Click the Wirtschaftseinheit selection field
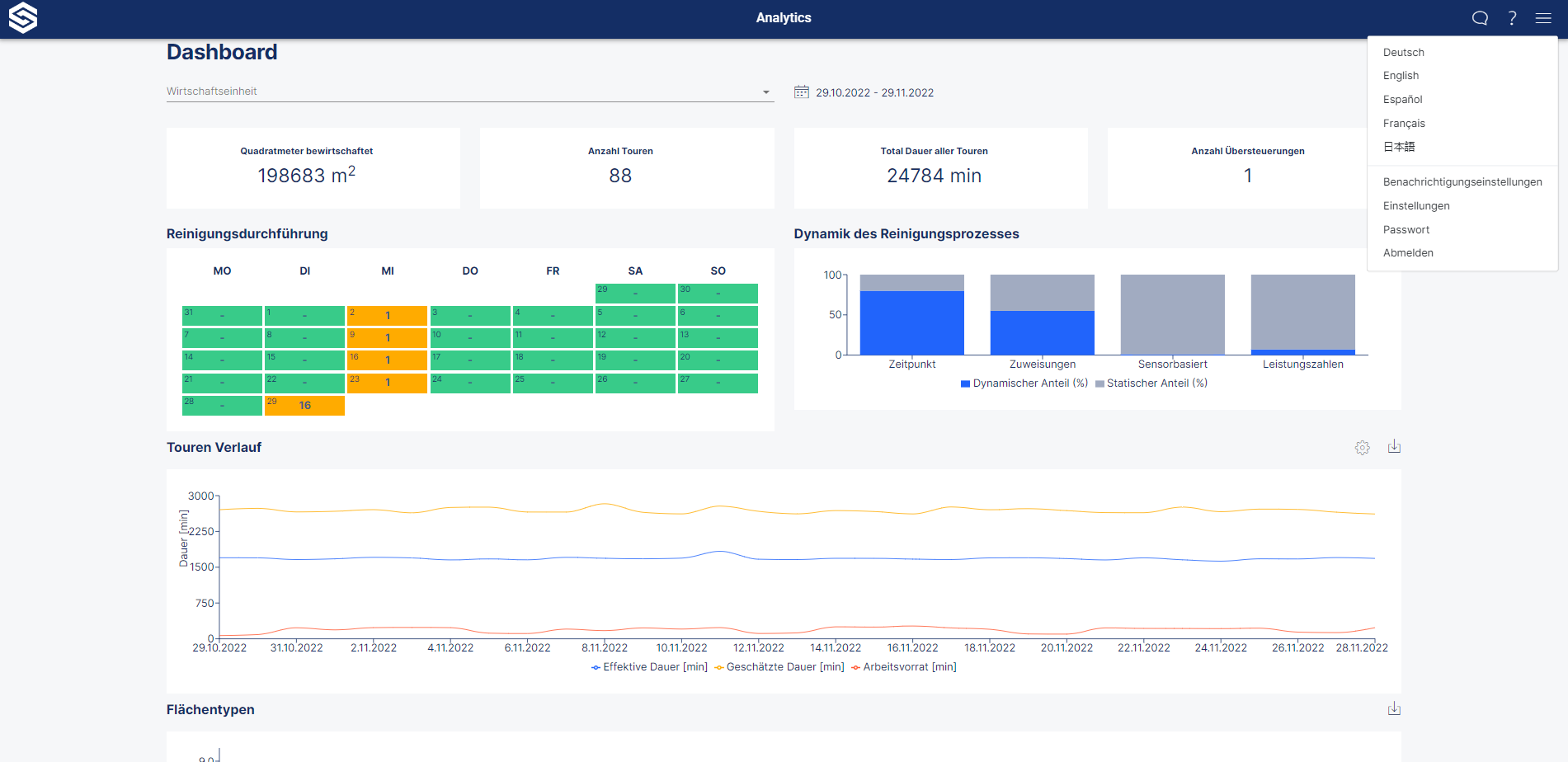 470,92
